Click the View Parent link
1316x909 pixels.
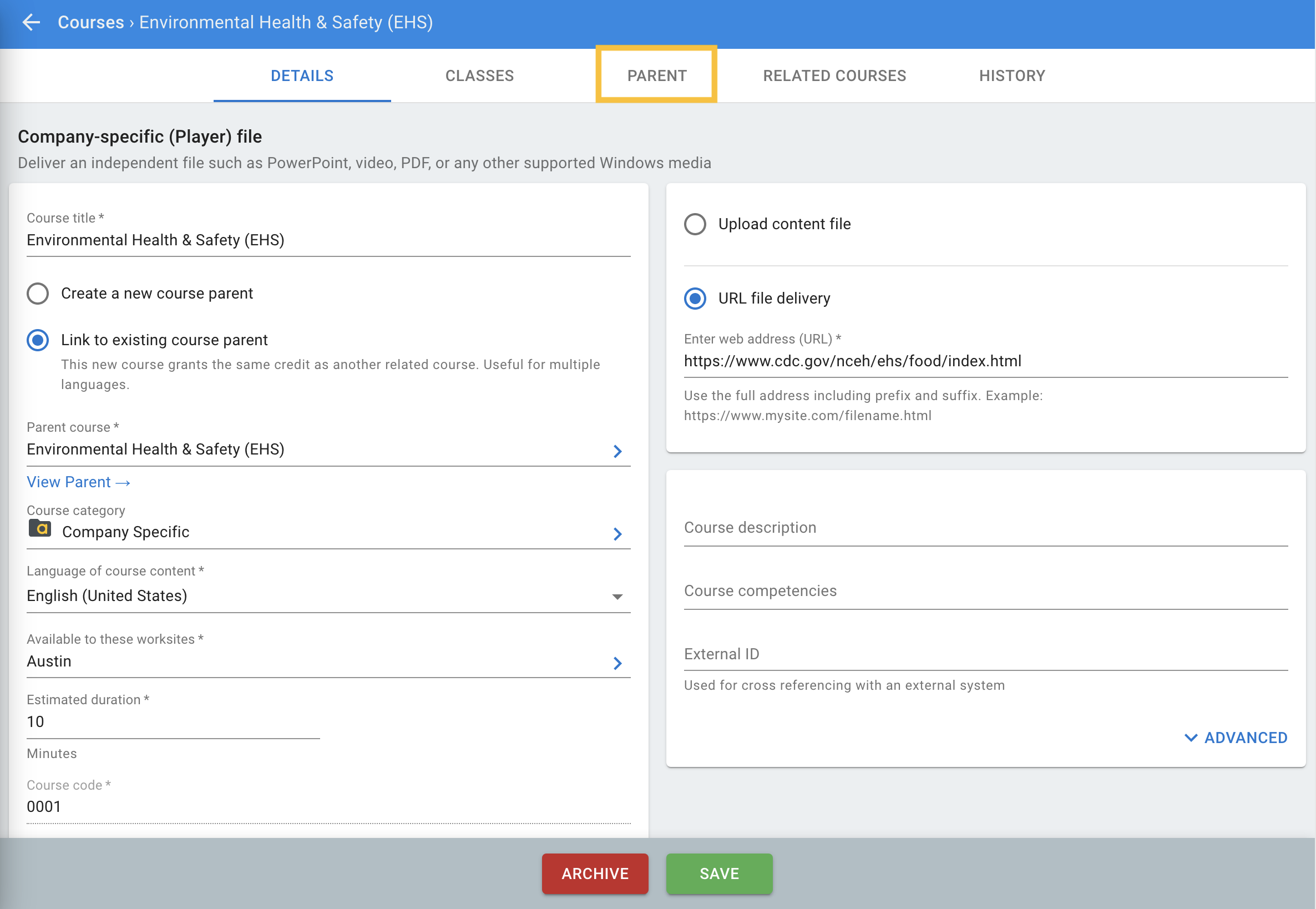(79, 482)
